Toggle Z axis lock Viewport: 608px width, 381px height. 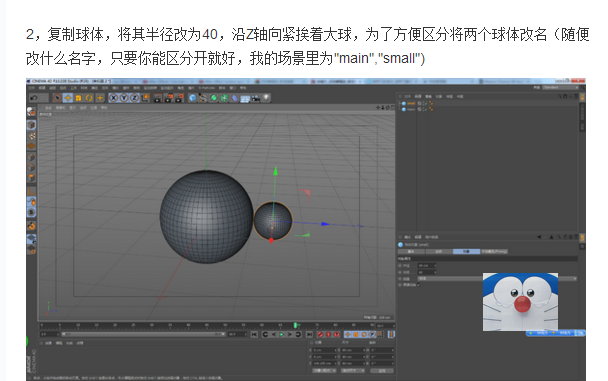pyautogui.click(x=135, y=98)
